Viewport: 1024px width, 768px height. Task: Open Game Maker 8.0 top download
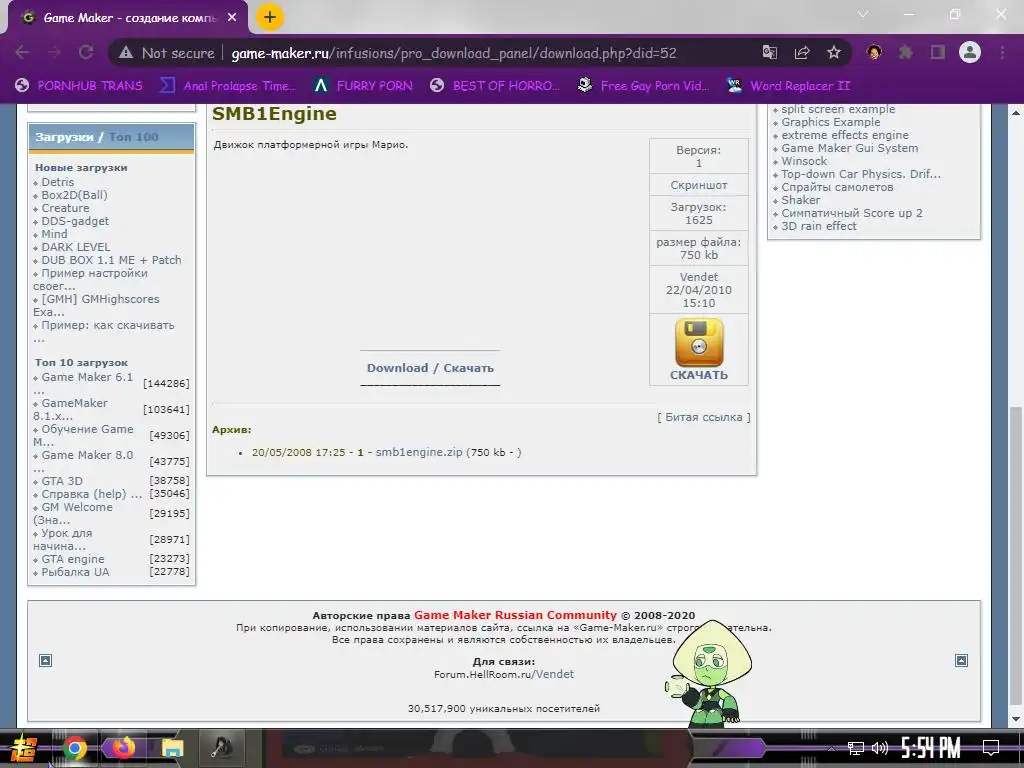[84, 461]
